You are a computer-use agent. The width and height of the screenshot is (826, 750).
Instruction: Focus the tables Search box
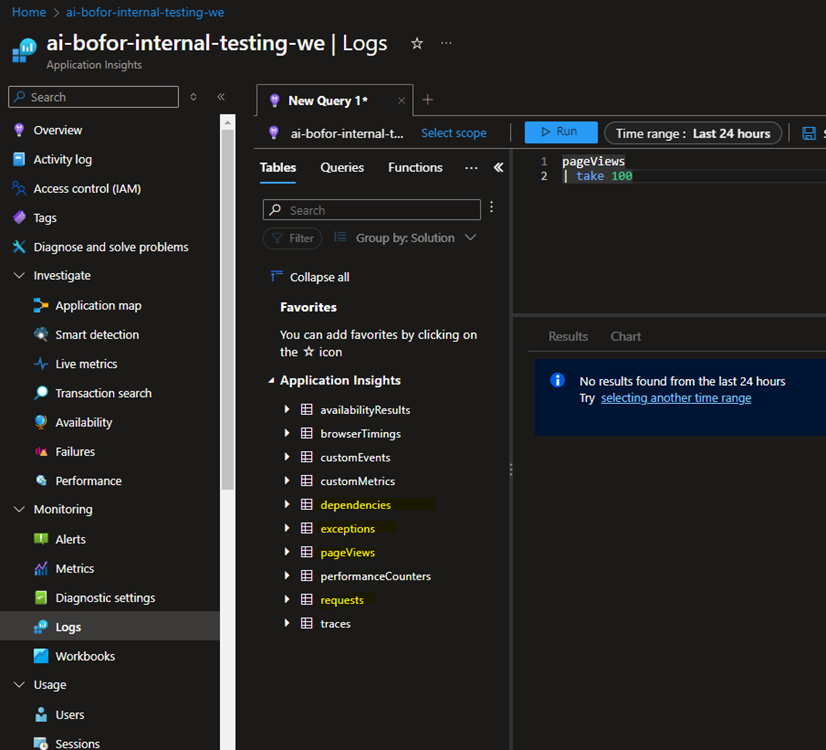[x=371, y=210]
